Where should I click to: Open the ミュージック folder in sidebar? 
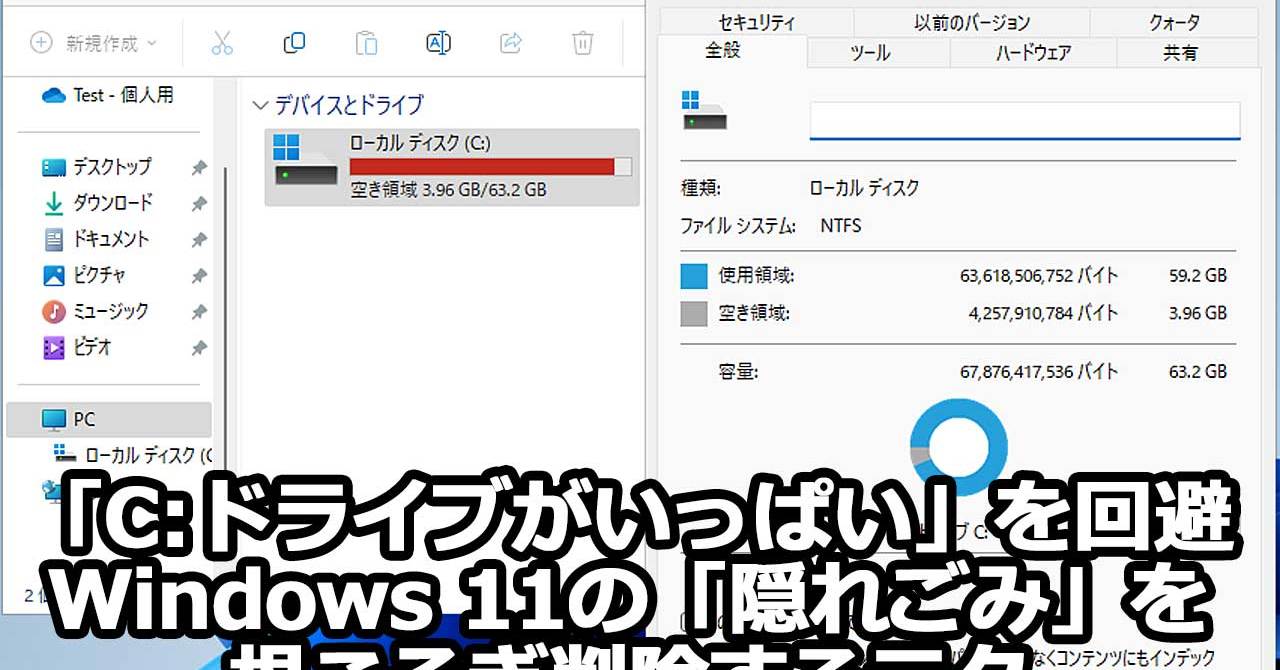(110, 311)
